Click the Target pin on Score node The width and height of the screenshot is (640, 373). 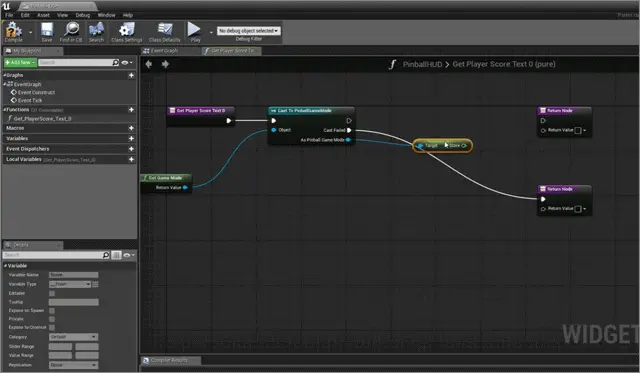[x=420, y=146]
